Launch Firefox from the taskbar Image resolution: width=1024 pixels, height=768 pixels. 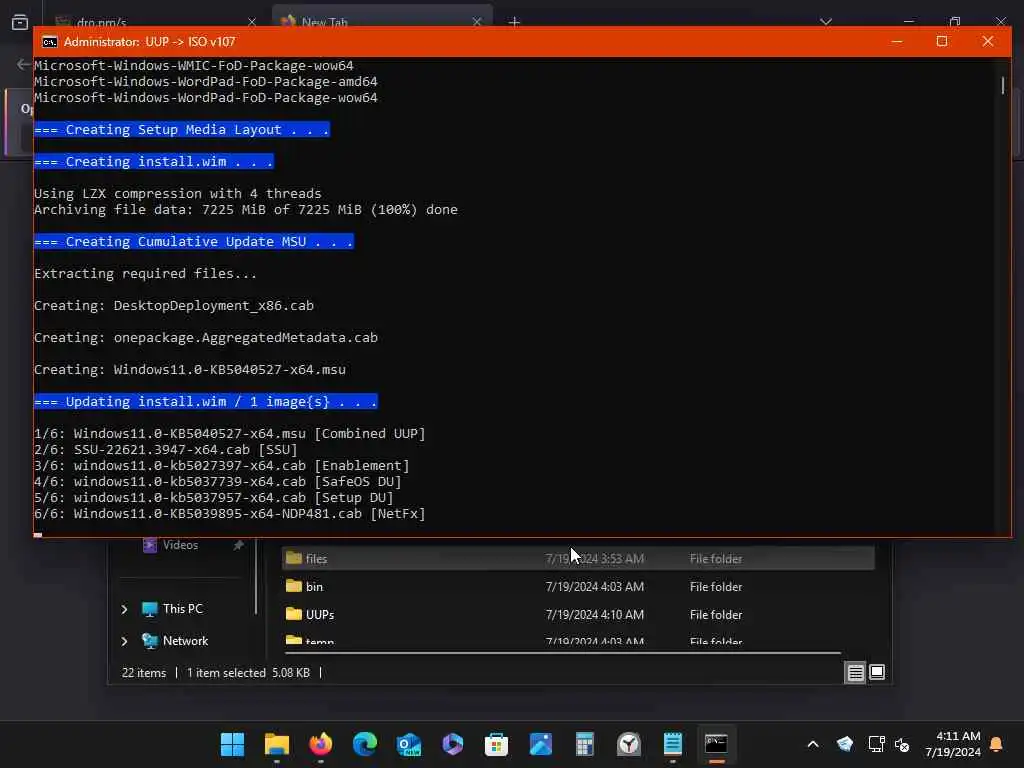321,744
